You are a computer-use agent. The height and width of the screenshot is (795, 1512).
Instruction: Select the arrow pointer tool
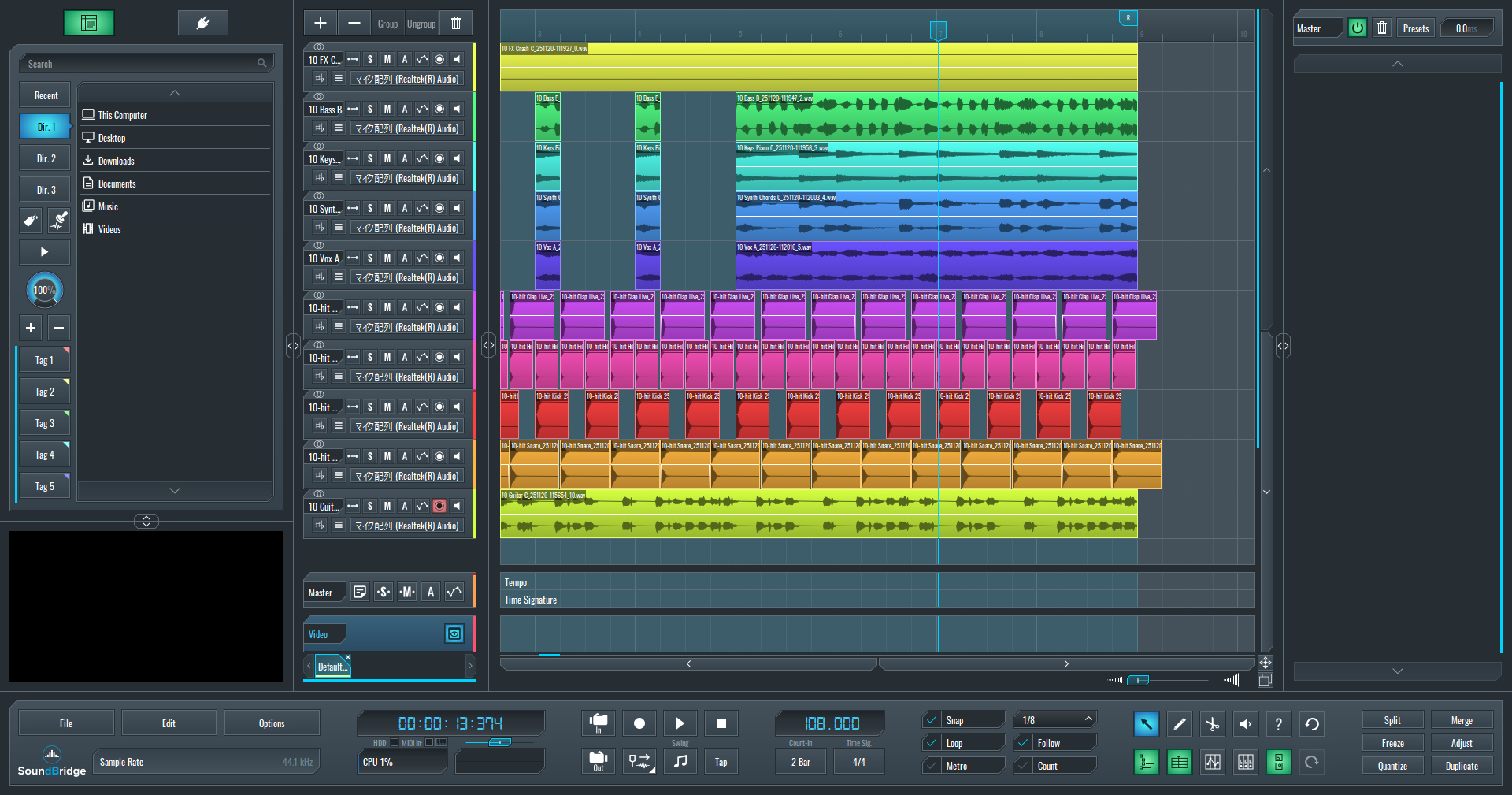tap(1146, 724)
